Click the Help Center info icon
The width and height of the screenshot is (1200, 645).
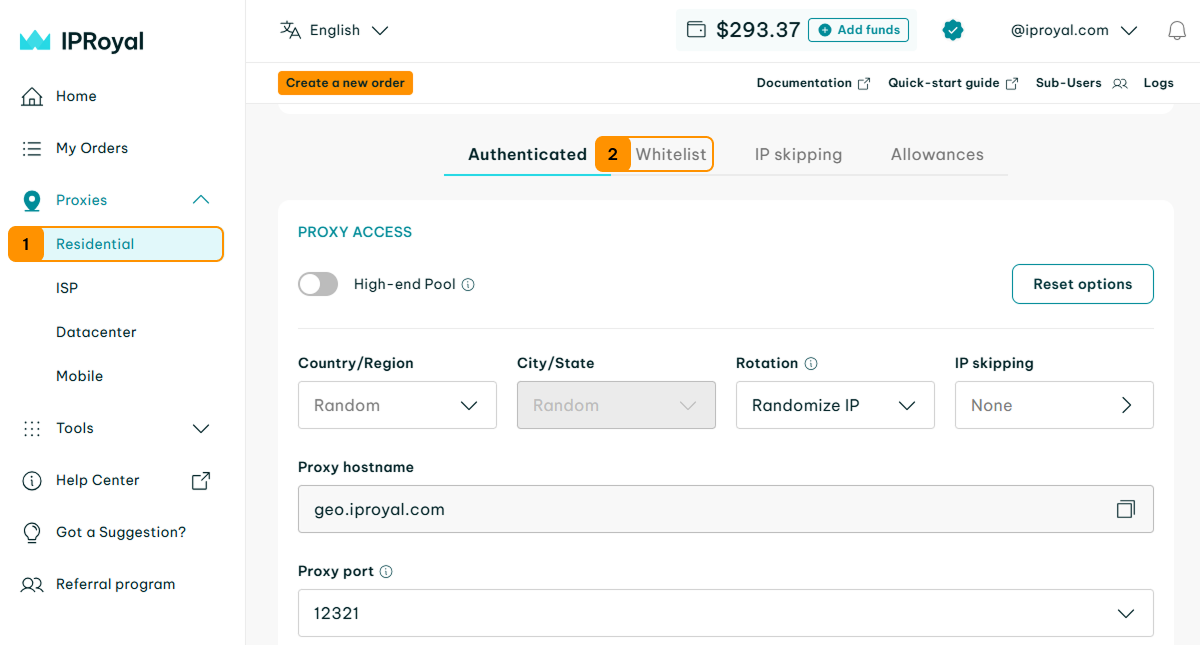[32, 480]
